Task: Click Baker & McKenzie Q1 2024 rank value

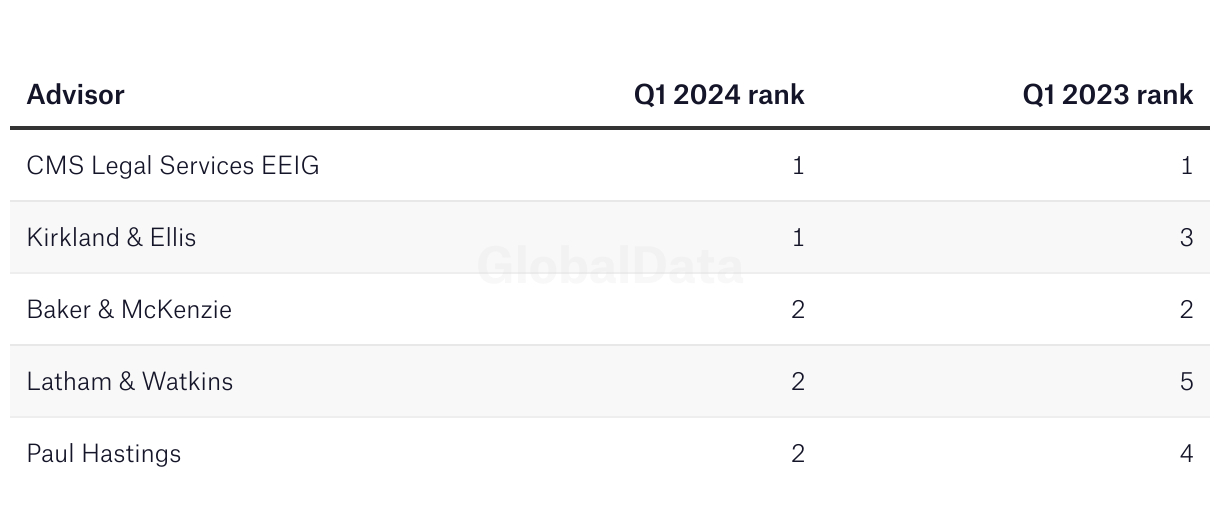Action: (798, 310)
